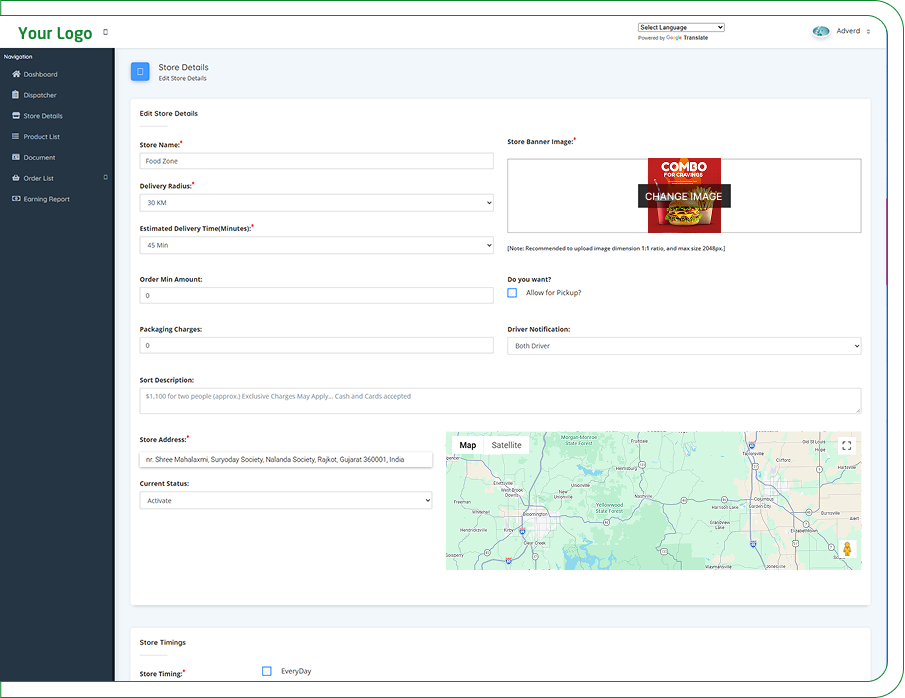The image size is (905, 698).
Task: Toggle sidebar with icon beside Your Logo
Action: pyautogui.click(x=106, y=32)
